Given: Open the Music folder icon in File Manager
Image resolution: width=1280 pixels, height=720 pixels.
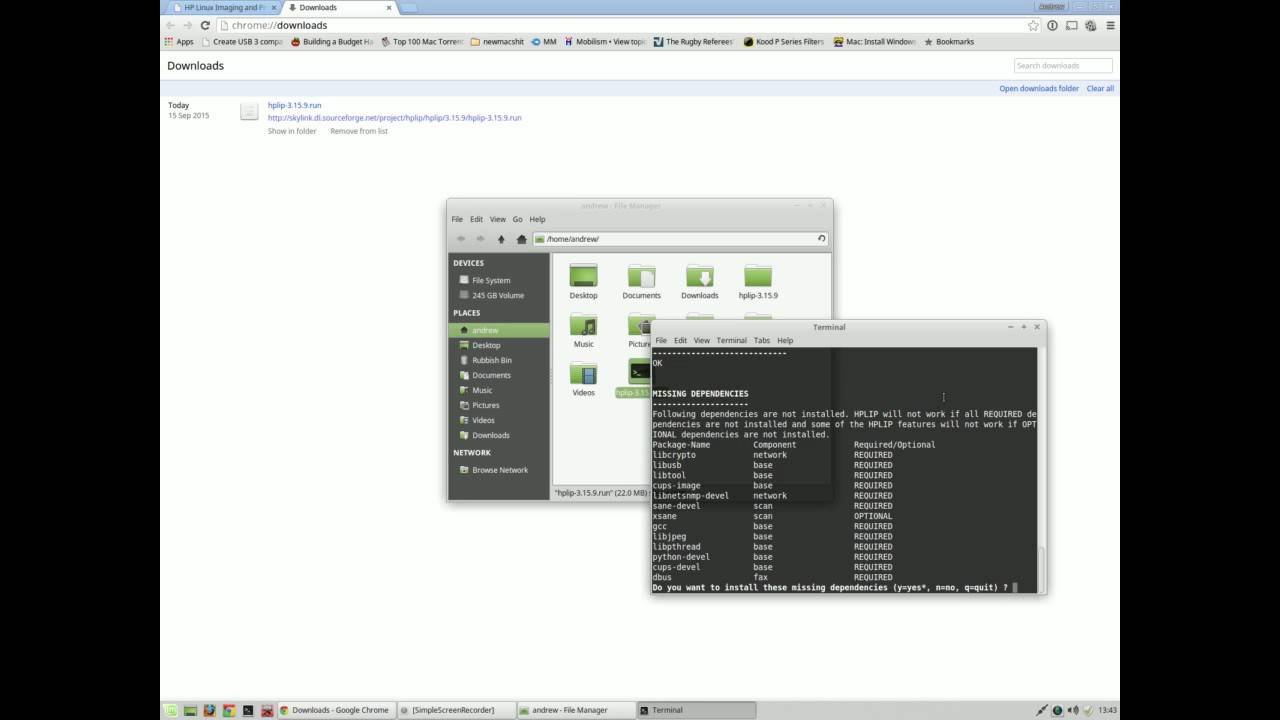Looking at the screenshot, I should [x=583, y=325].
